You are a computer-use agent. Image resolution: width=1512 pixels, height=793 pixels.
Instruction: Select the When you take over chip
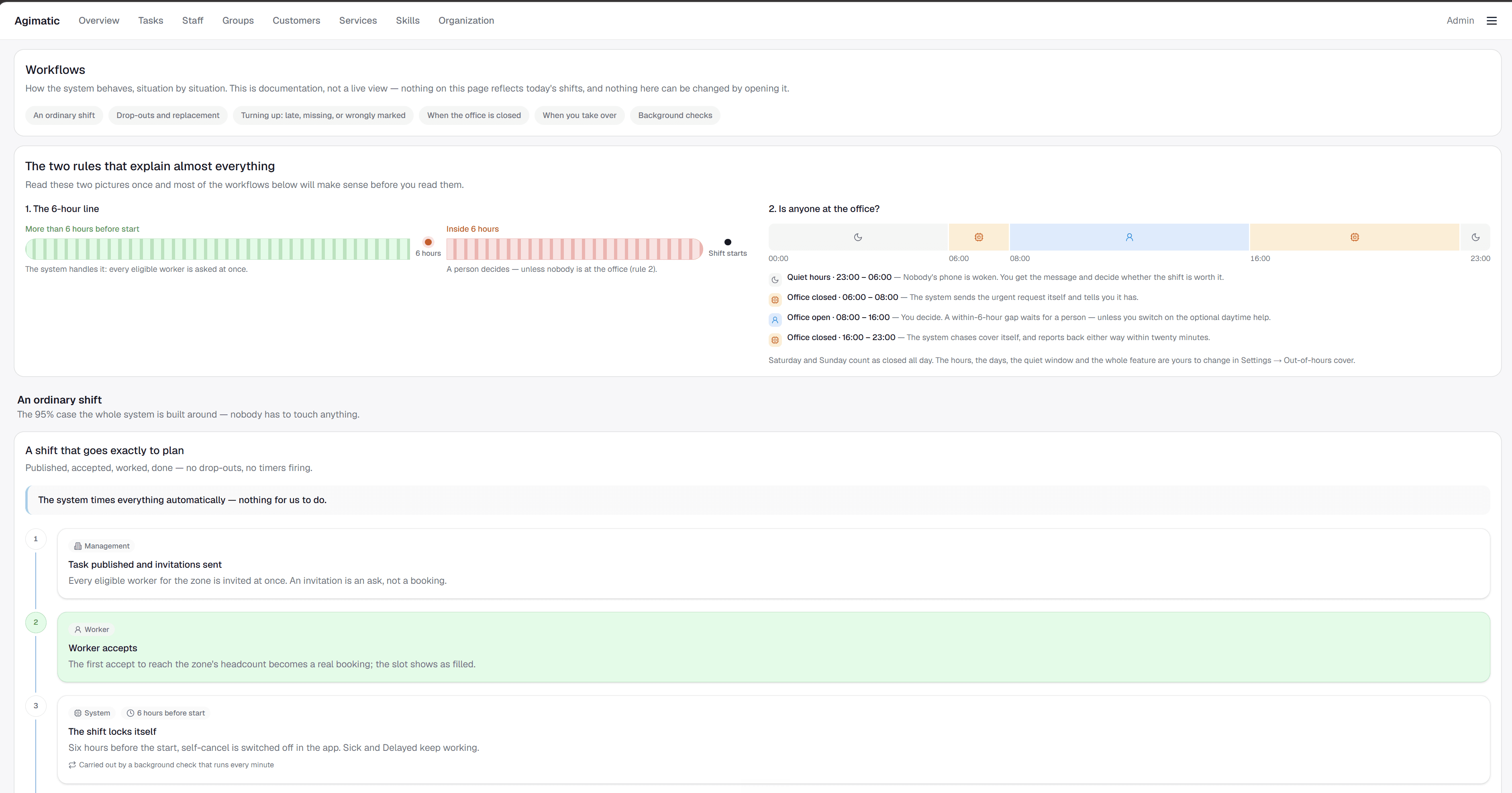(x=579, y=116)
